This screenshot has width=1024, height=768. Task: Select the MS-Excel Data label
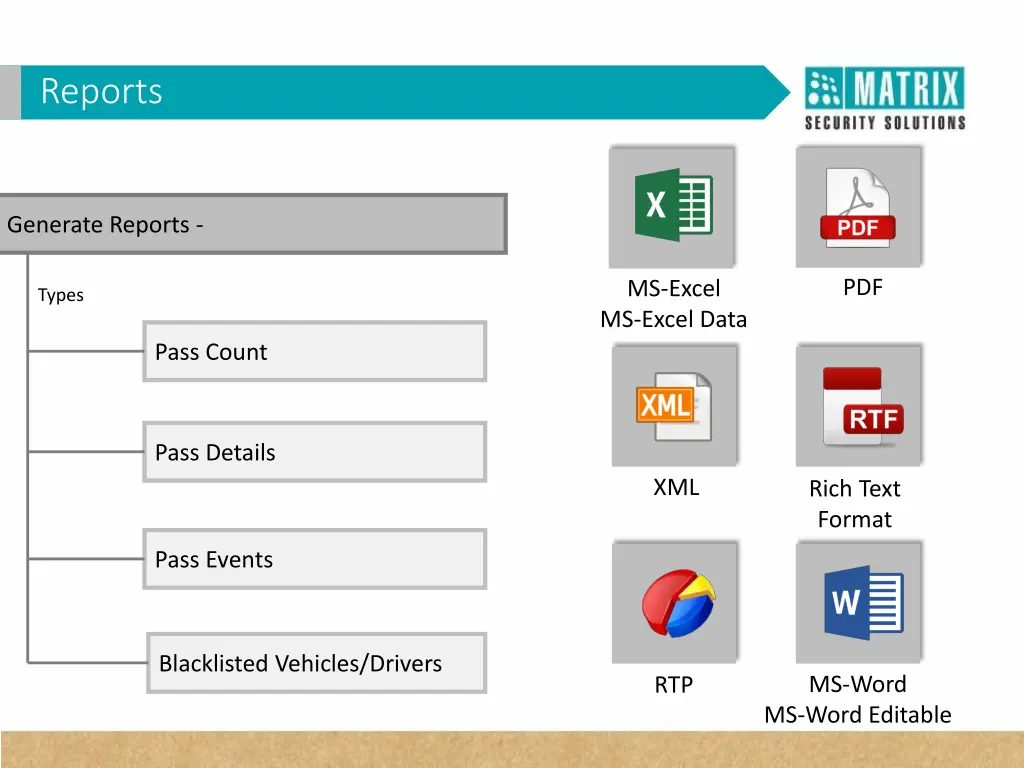click(673, 319)
